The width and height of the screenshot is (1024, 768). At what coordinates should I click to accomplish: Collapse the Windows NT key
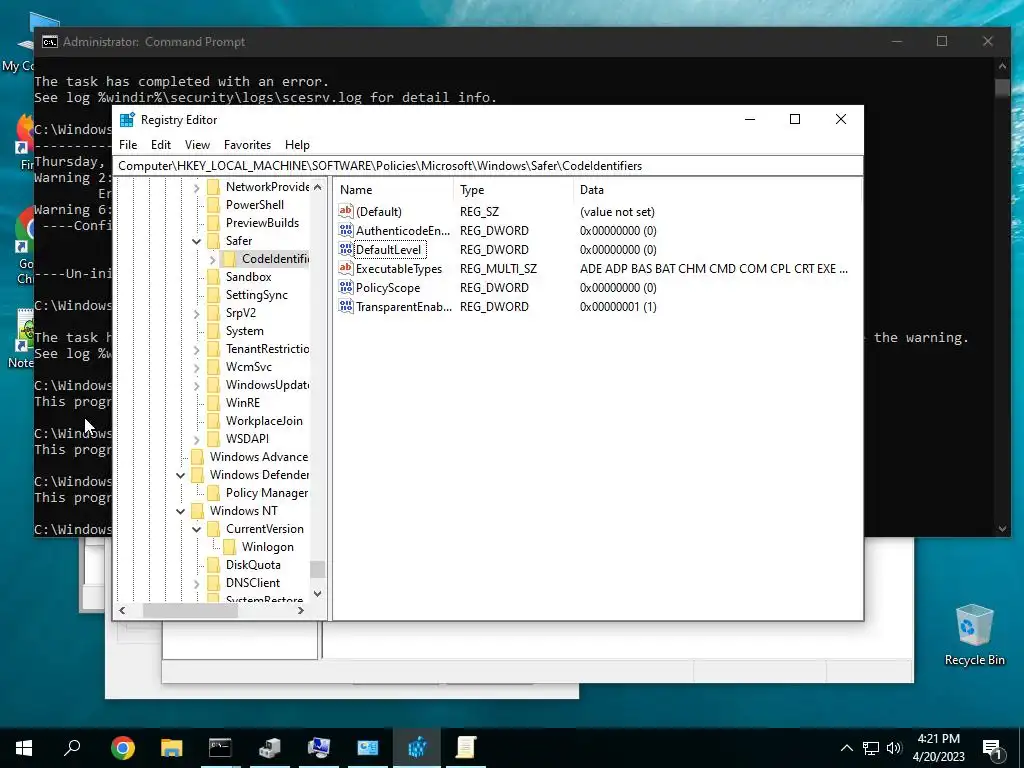[x=181, y=511]
